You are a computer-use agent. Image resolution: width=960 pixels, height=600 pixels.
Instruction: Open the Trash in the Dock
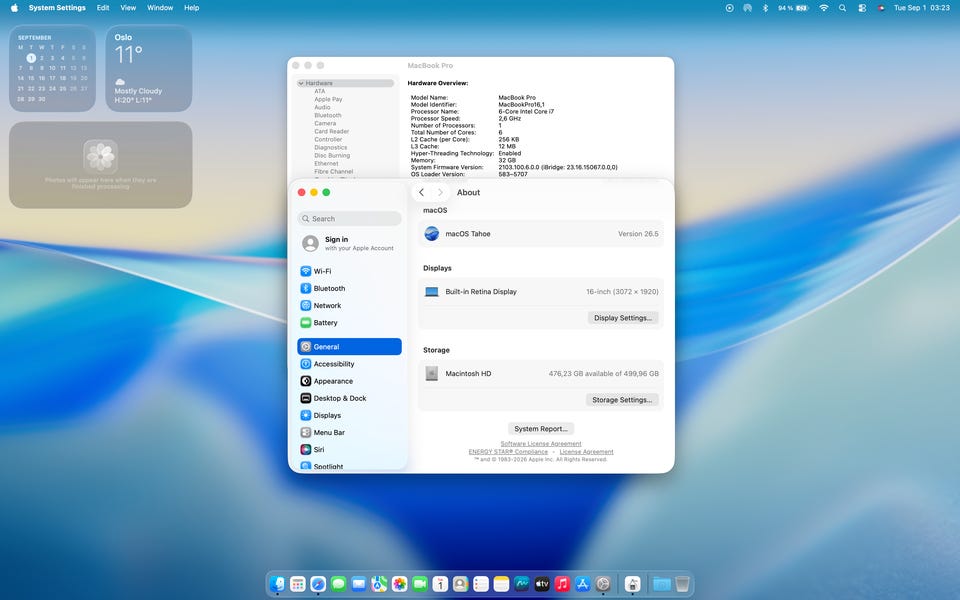[682, 583]
